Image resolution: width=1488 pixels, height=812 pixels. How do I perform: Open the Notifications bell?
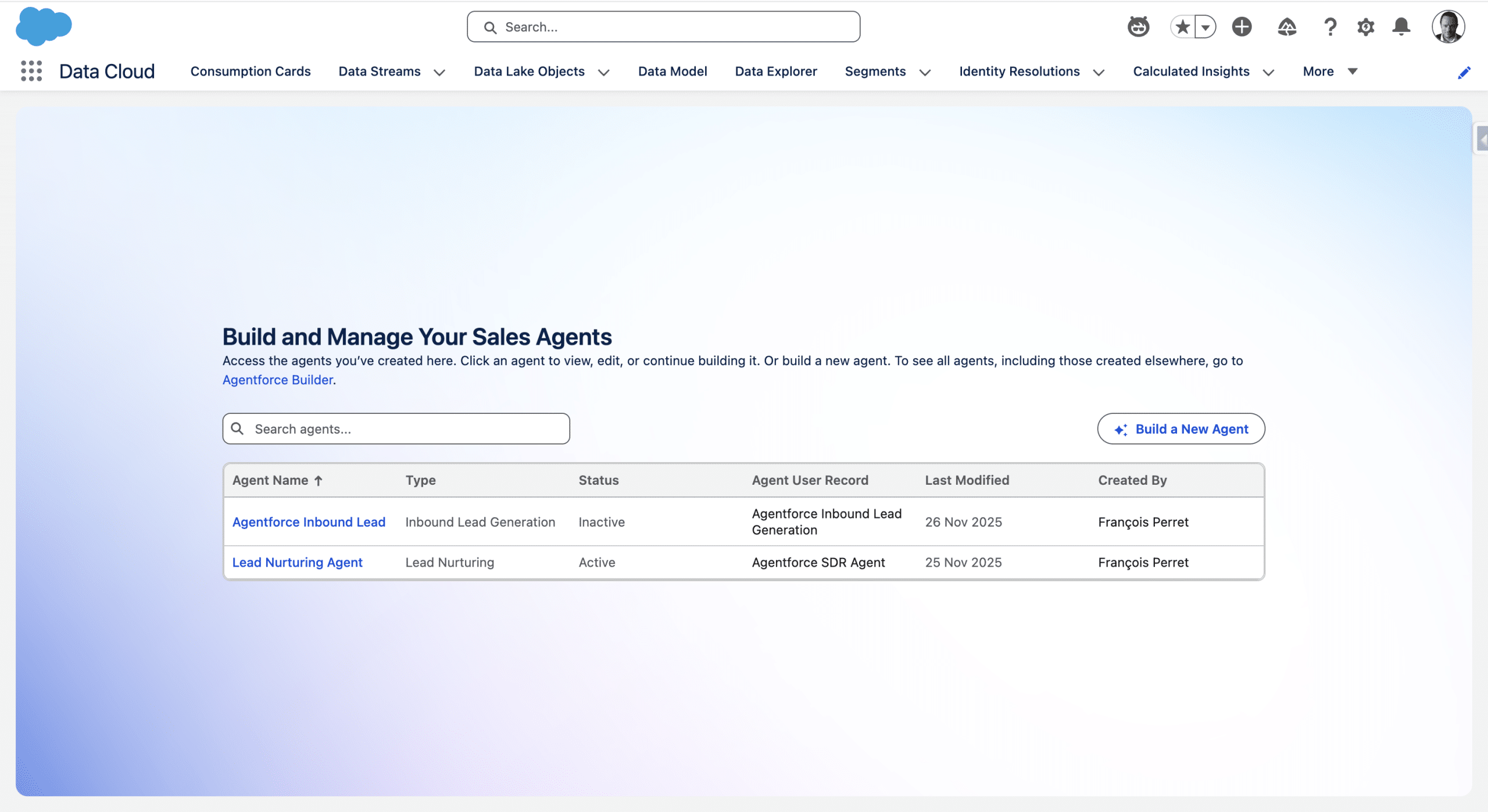(1401, 27)
